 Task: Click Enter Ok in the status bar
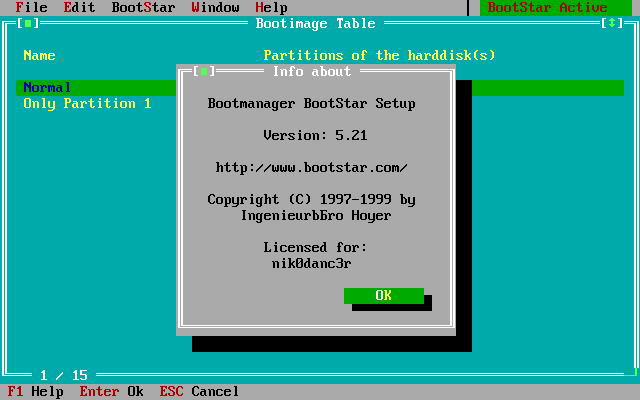(x=111, y=392)
